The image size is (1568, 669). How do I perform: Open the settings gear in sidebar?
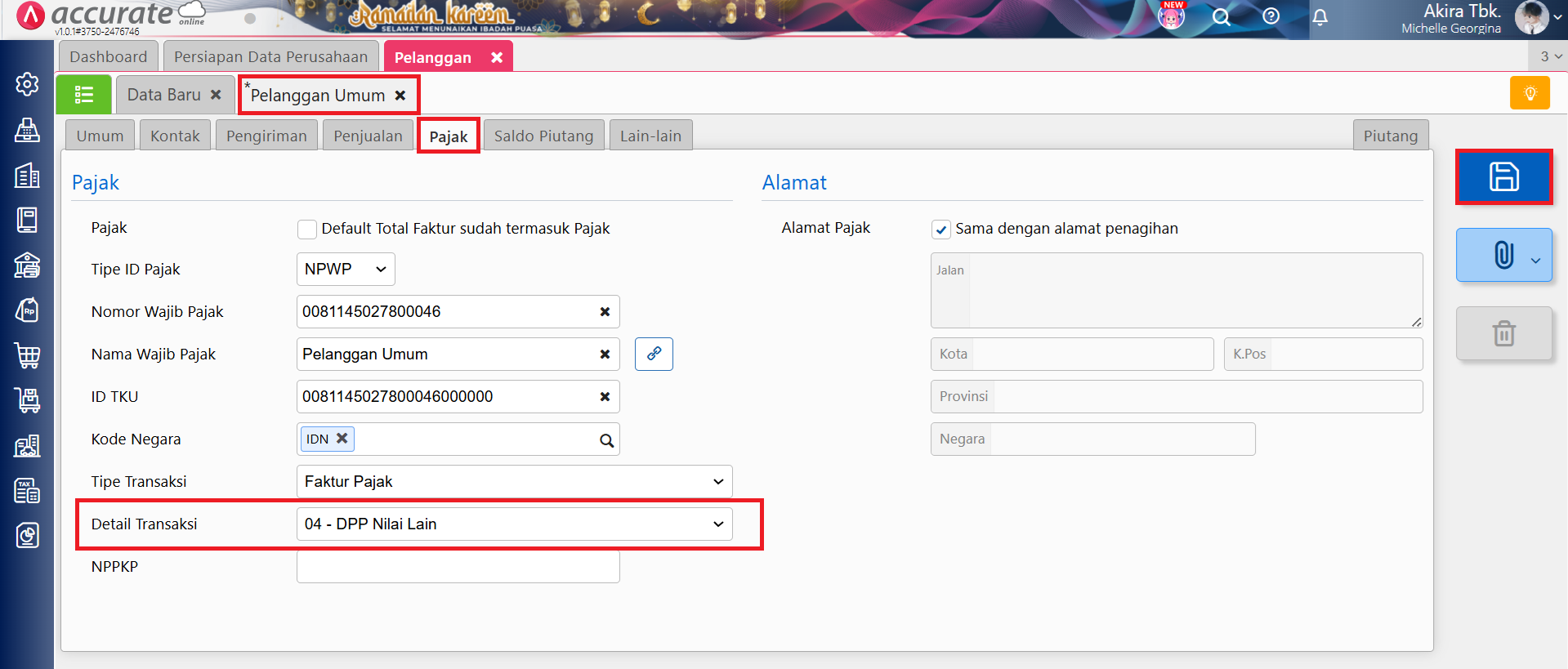click(x=27, y=84)
